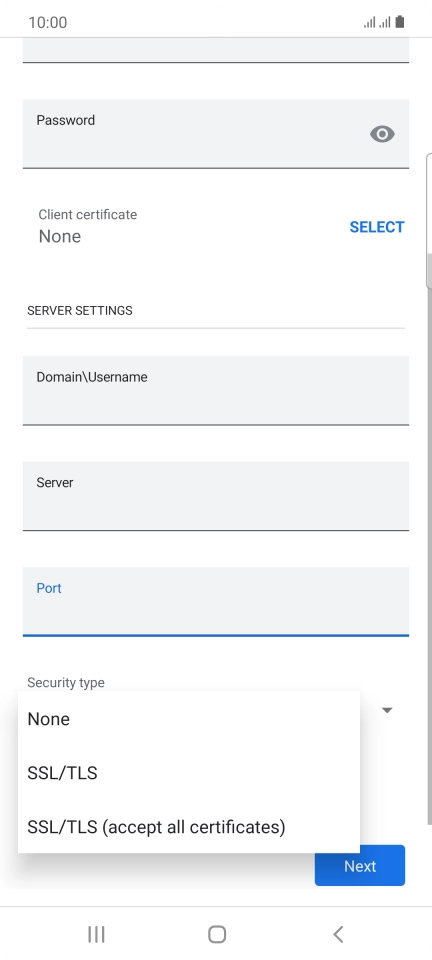
Task: Tap the first signal strength icon
Action: [x=369, y=23]
